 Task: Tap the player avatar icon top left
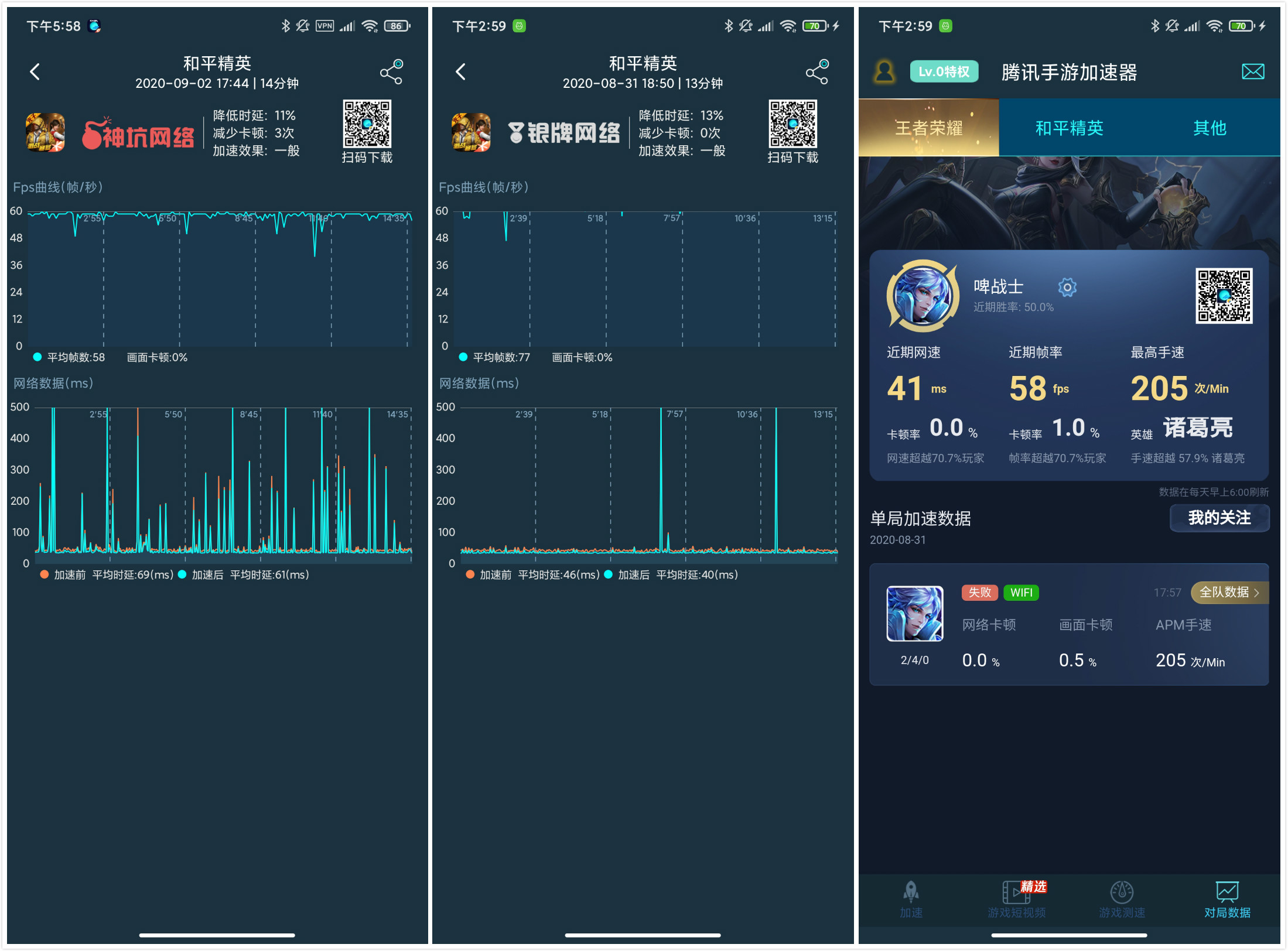pyautogui.click(x=884, y=71)
